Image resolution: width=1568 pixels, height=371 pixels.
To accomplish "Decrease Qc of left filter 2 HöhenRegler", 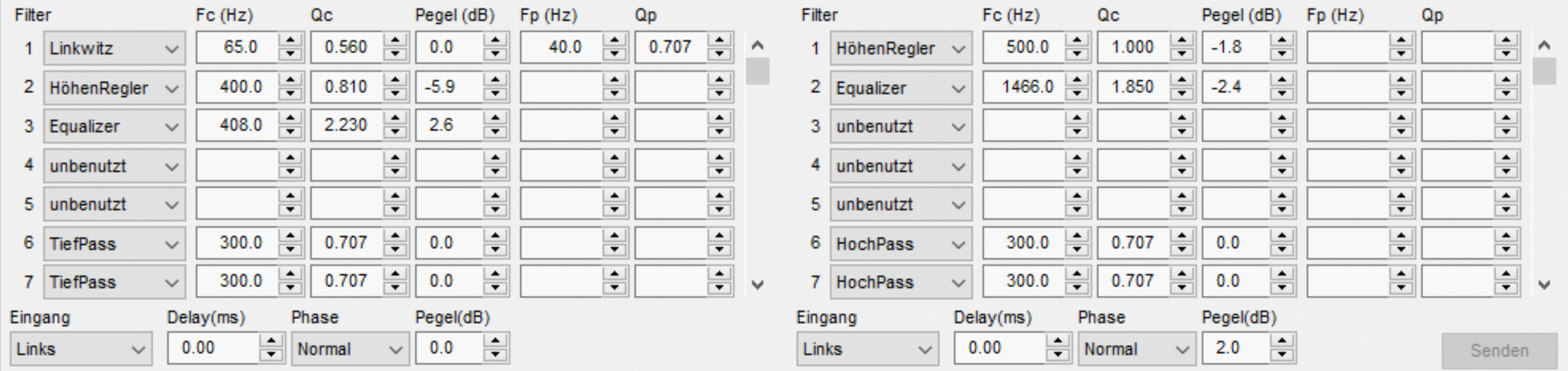I will (395, 94).
